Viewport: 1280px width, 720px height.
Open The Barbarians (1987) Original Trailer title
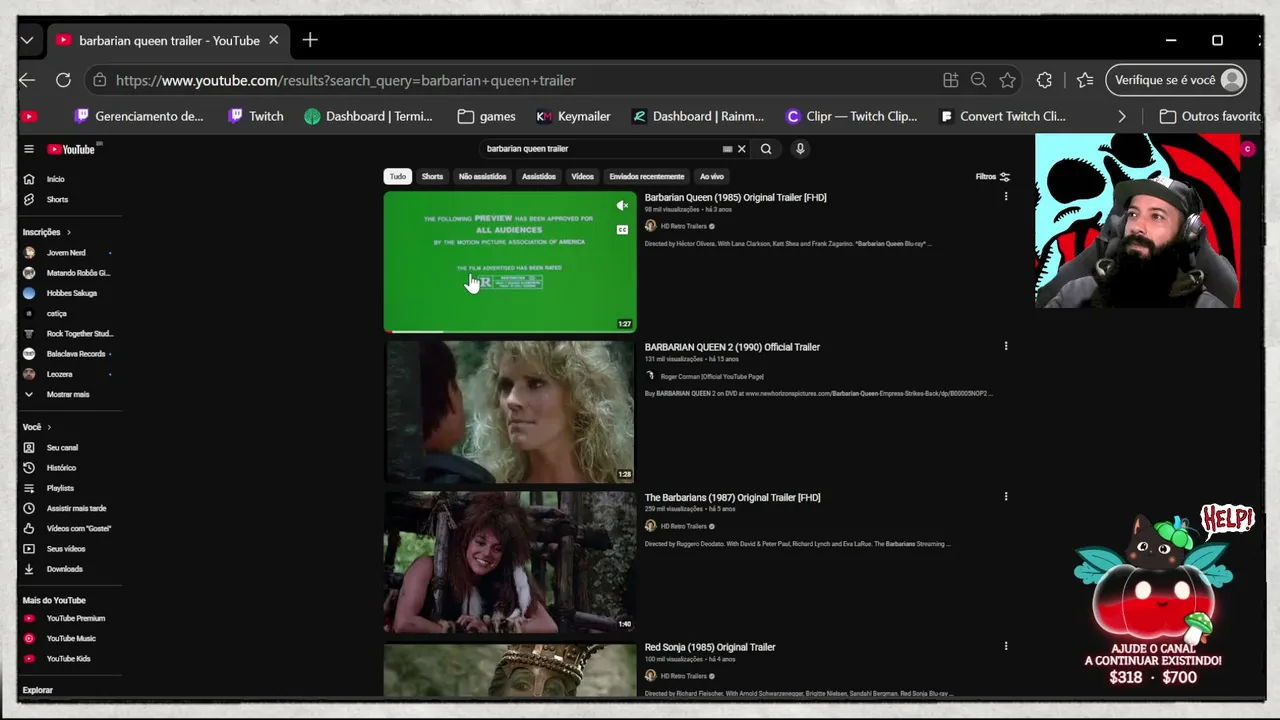click(x=733, y=498)
